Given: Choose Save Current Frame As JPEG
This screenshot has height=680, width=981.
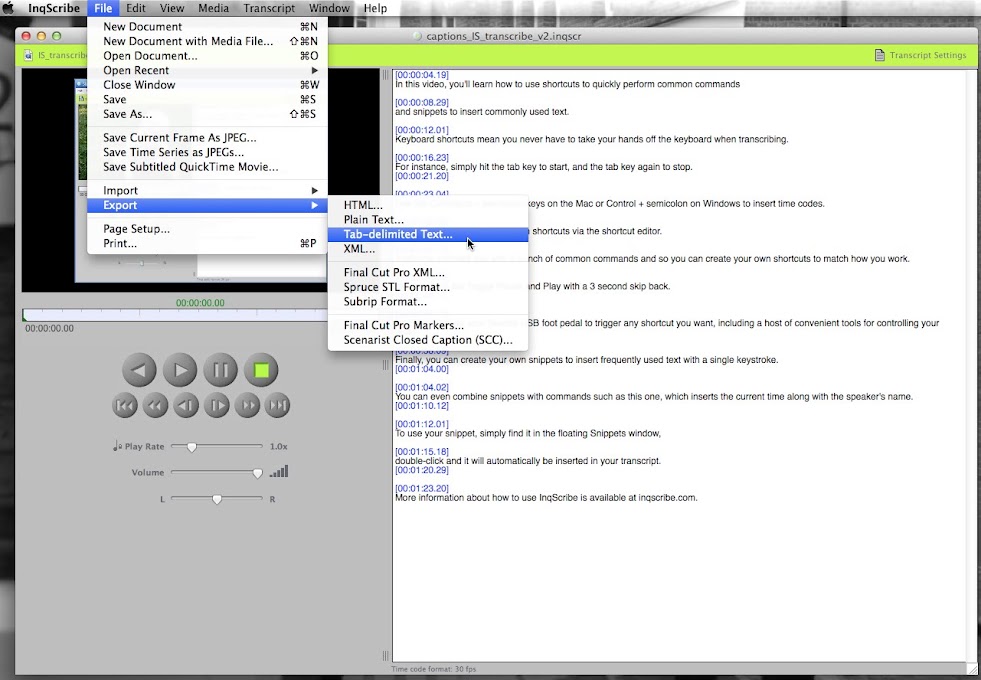Looking at the screenshot, I should point(207,138).
